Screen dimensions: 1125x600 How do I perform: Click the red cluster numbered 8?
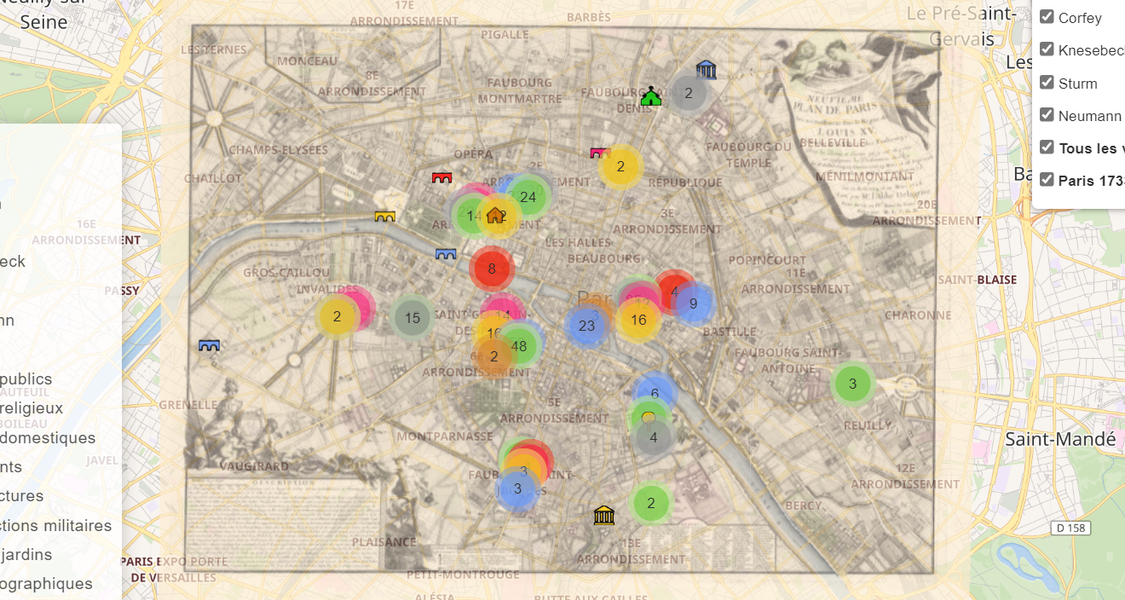(x=491, y=269)
